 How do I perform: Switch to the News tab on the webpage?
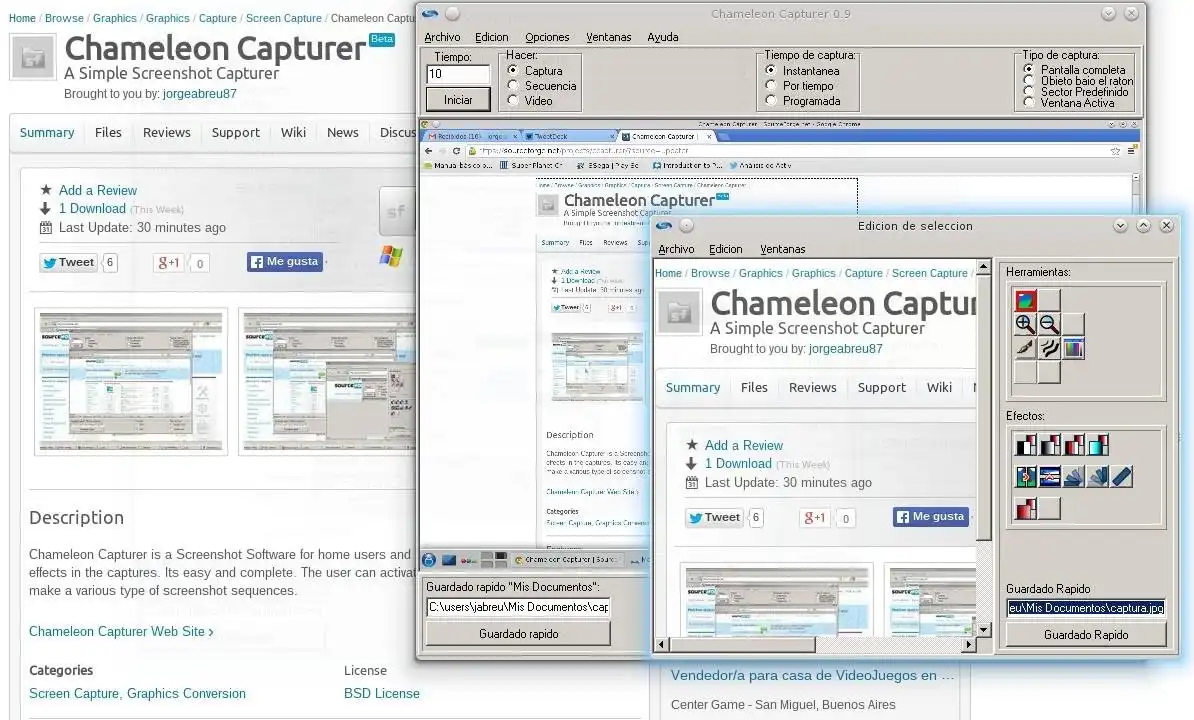coord(343,132)
